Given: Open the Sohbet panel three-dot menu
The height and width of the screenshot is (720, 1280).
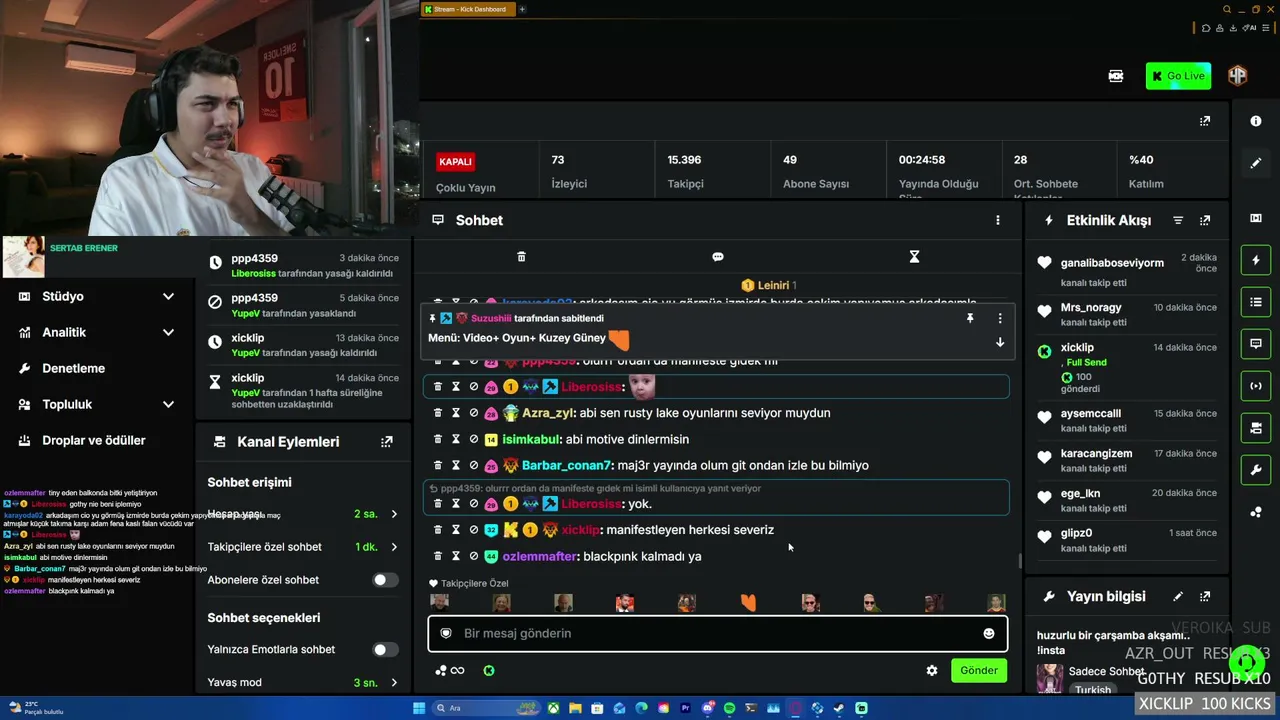Looking at the screenshot, I should [997, 220].
